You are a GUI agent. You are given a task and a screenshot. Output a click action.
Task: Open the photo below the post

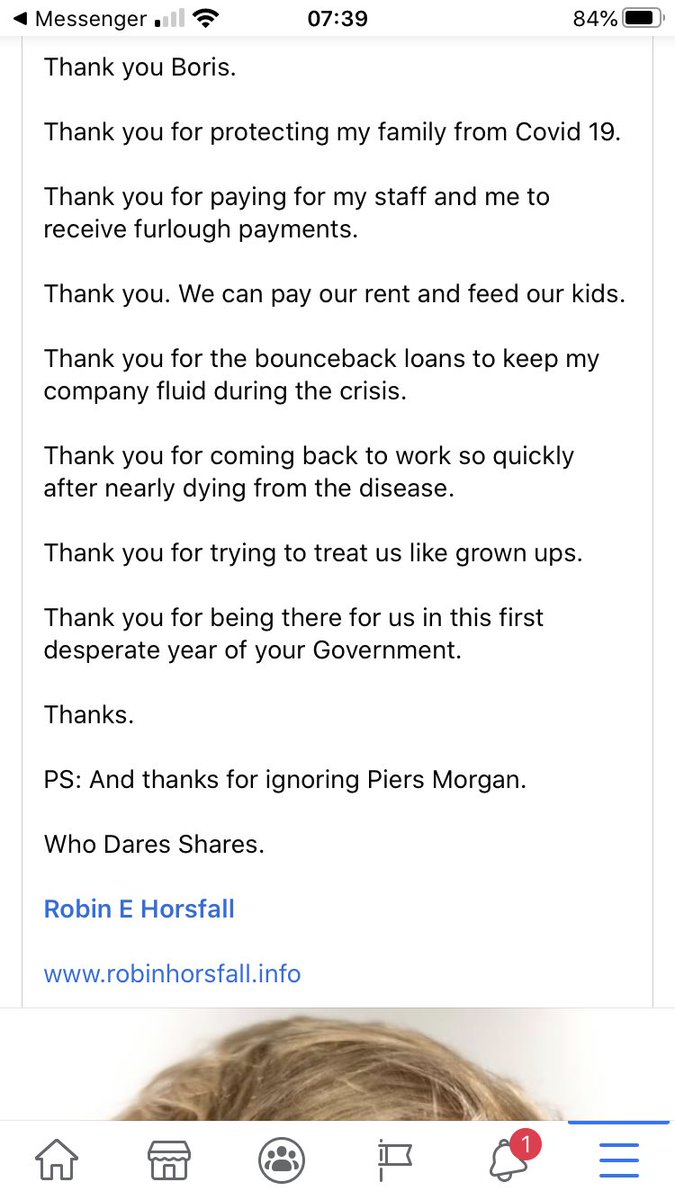pos(337,1065)
